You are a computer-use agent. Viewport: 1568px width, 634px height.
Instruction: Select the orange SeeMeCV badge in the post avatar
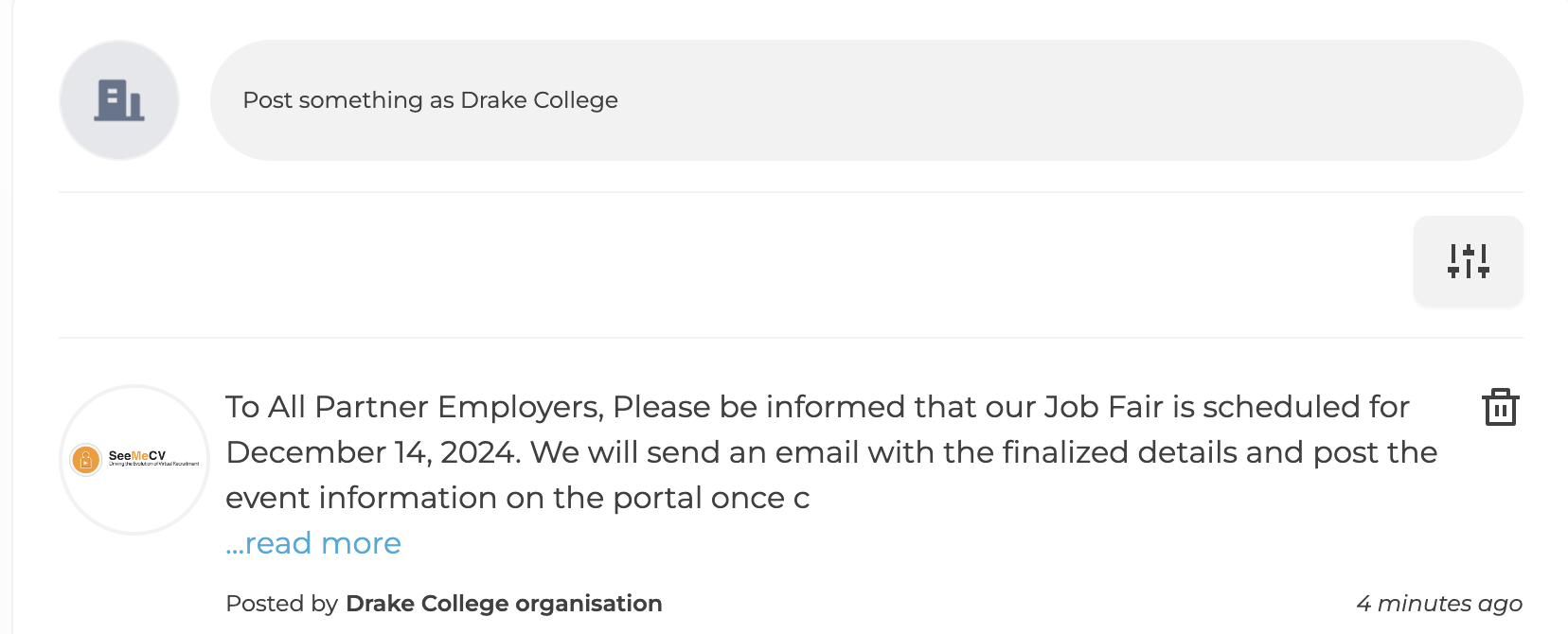(85, 460)
